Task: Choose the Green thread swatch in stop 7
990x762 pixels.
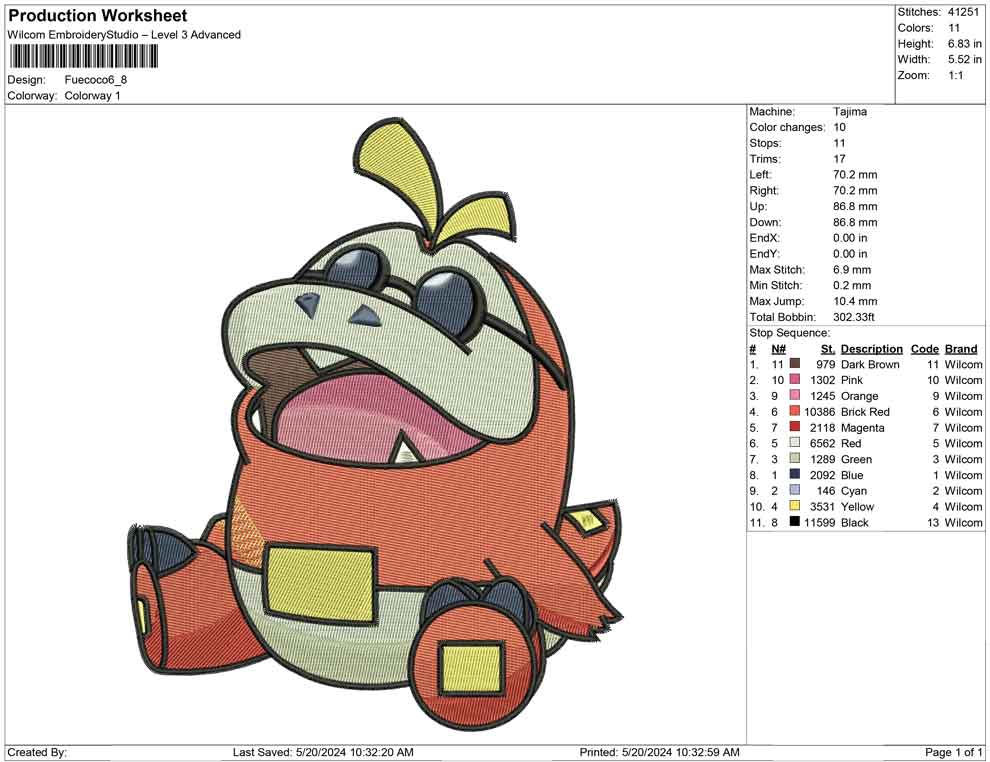Action: (x=795, y=458)
